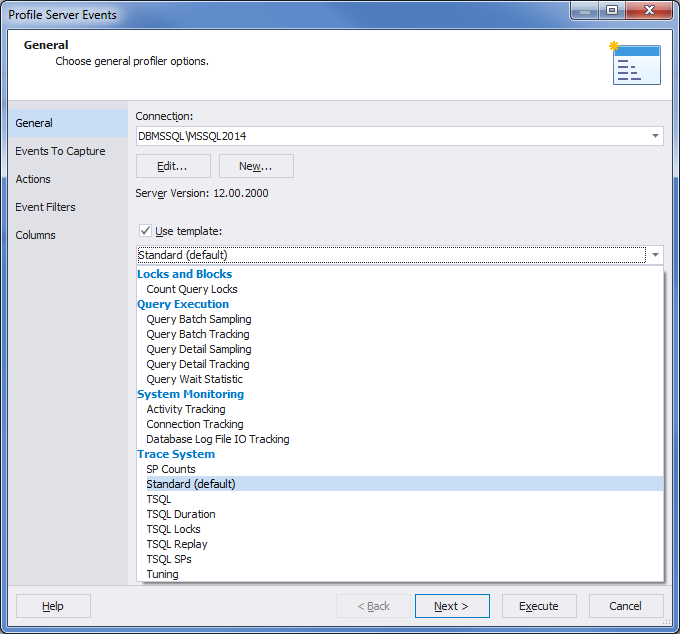Image resolution: width=680 pixels, height=634 pixels.
Task: Click the Execute button
Action: tap(539, 606)
